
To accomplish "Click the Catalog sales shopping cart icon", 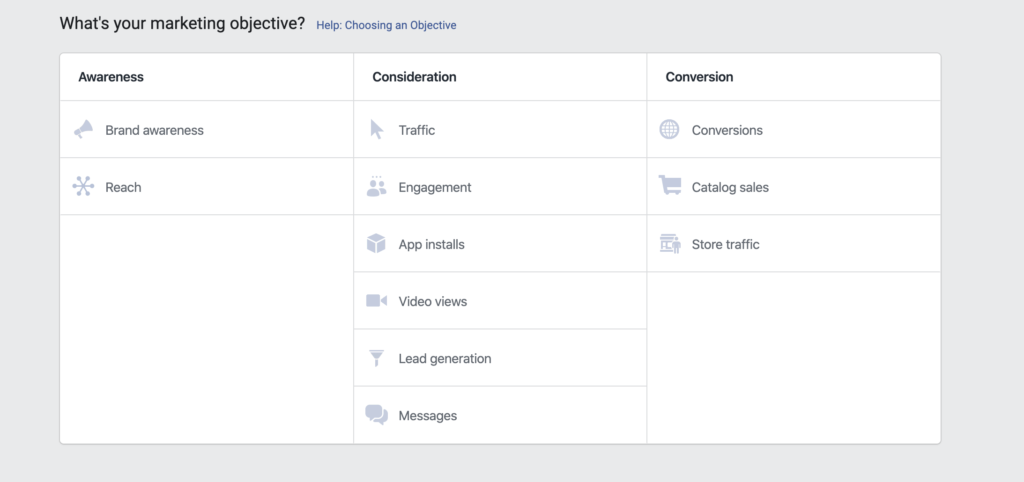I will click(x=669, y=185).
